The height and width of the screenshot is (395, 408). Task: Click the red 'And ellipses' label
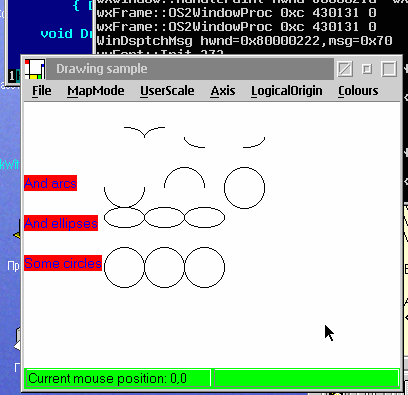61,223
